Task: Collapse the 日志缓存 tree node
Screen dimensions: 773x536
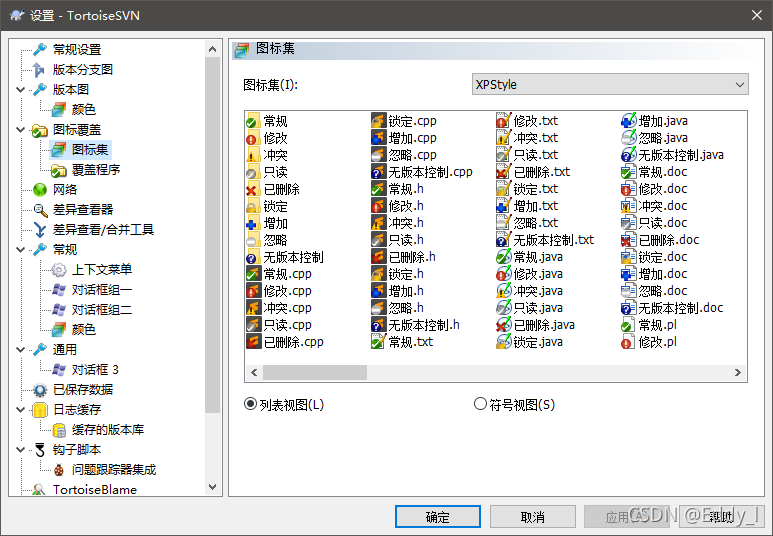Action: click(x=21, y=410)
